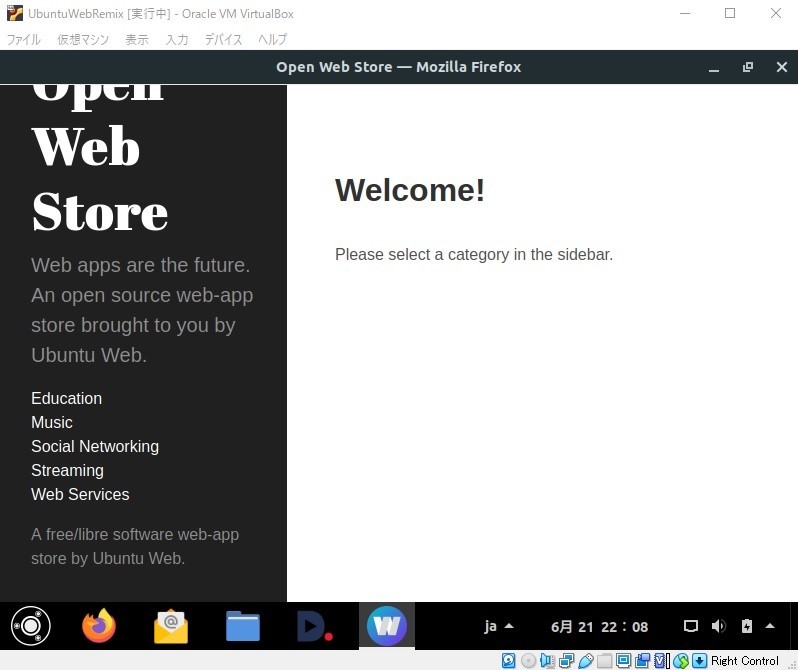Open the デバイス menu
The image size is (798, 670).
[223, 39]
